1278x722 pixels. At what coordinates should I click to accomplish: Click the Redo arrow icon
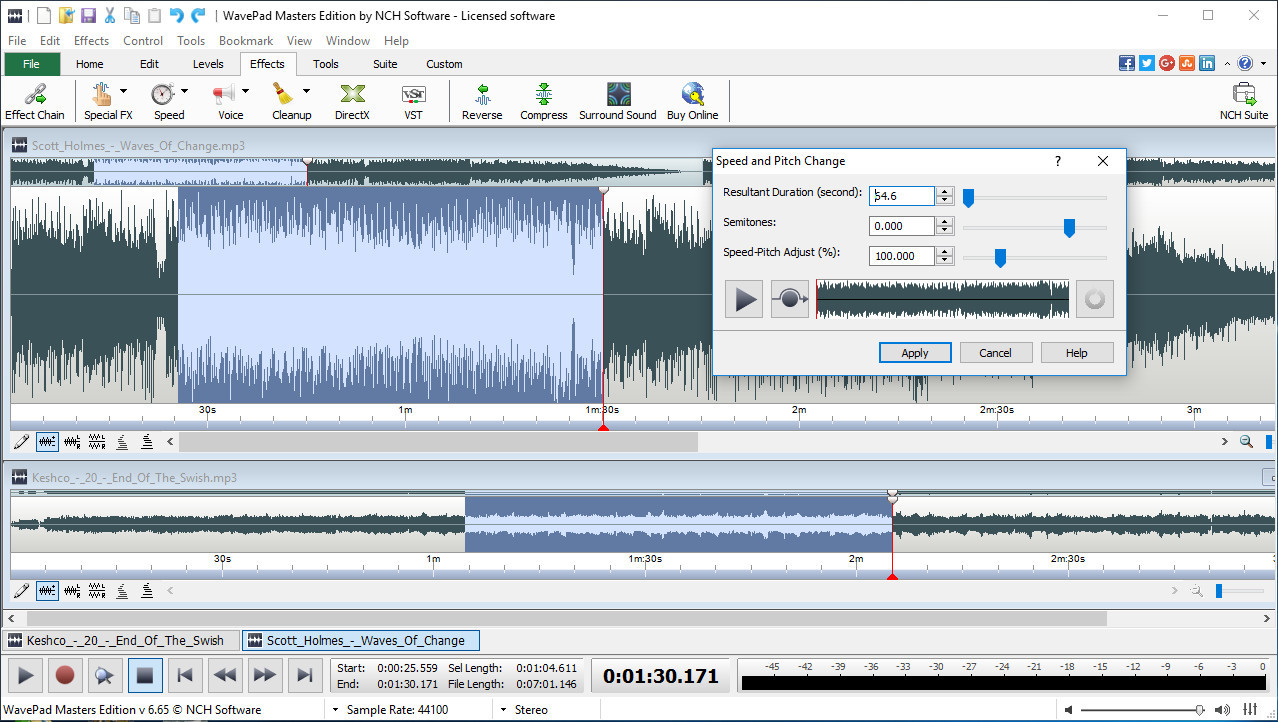(x=198, y=15)
